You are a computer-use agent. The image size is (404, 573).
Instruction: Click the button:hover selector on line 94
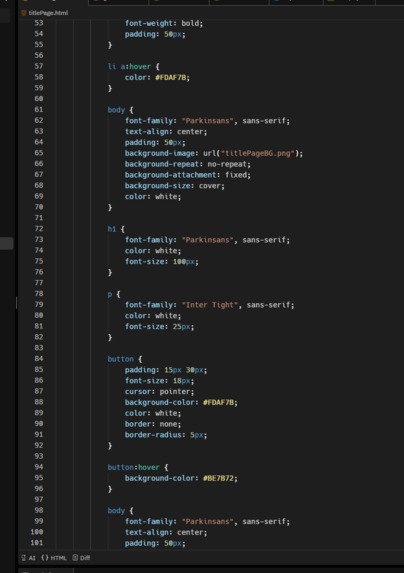(133, 467)
